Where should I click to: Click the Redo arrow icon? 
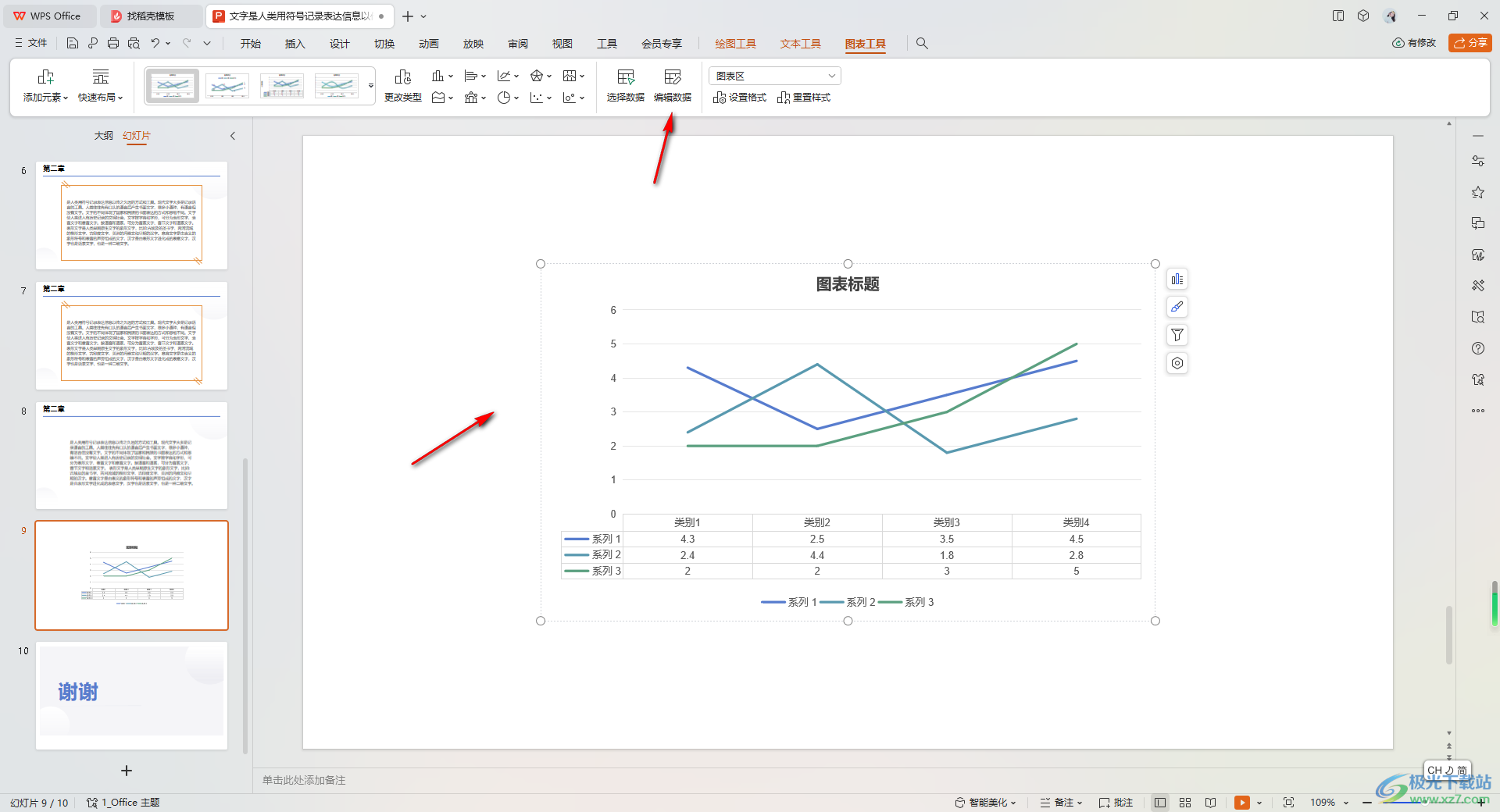tap(187, 44)
